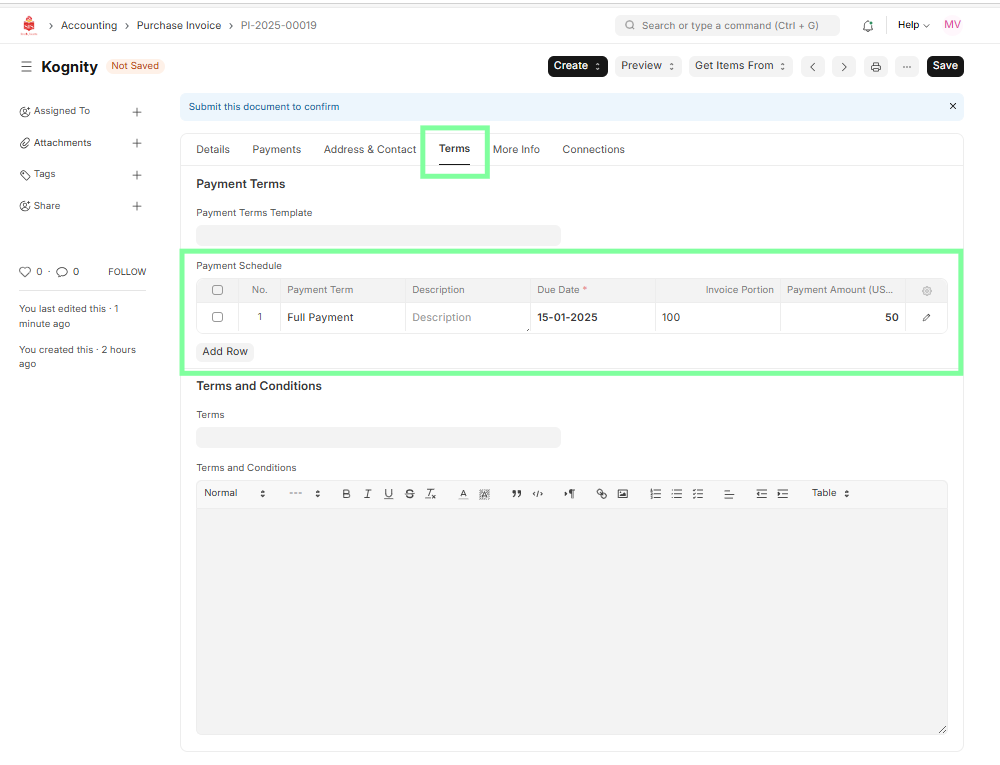
Task: Open payment schedule table settings gear
Action: (x=926, y=291)
